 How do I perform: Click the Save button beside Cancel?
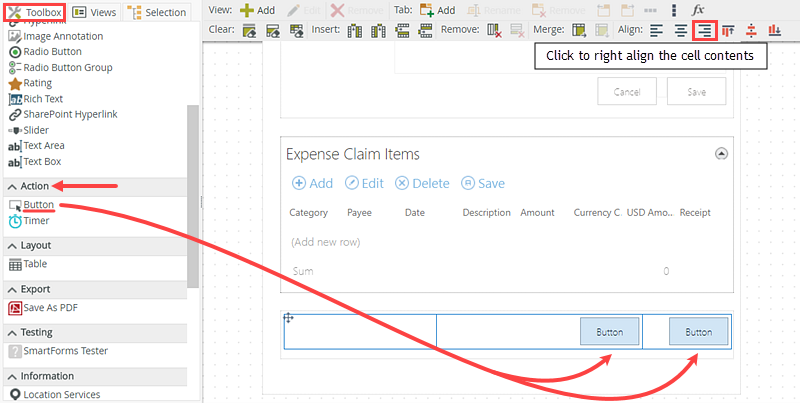pos(696,92)
